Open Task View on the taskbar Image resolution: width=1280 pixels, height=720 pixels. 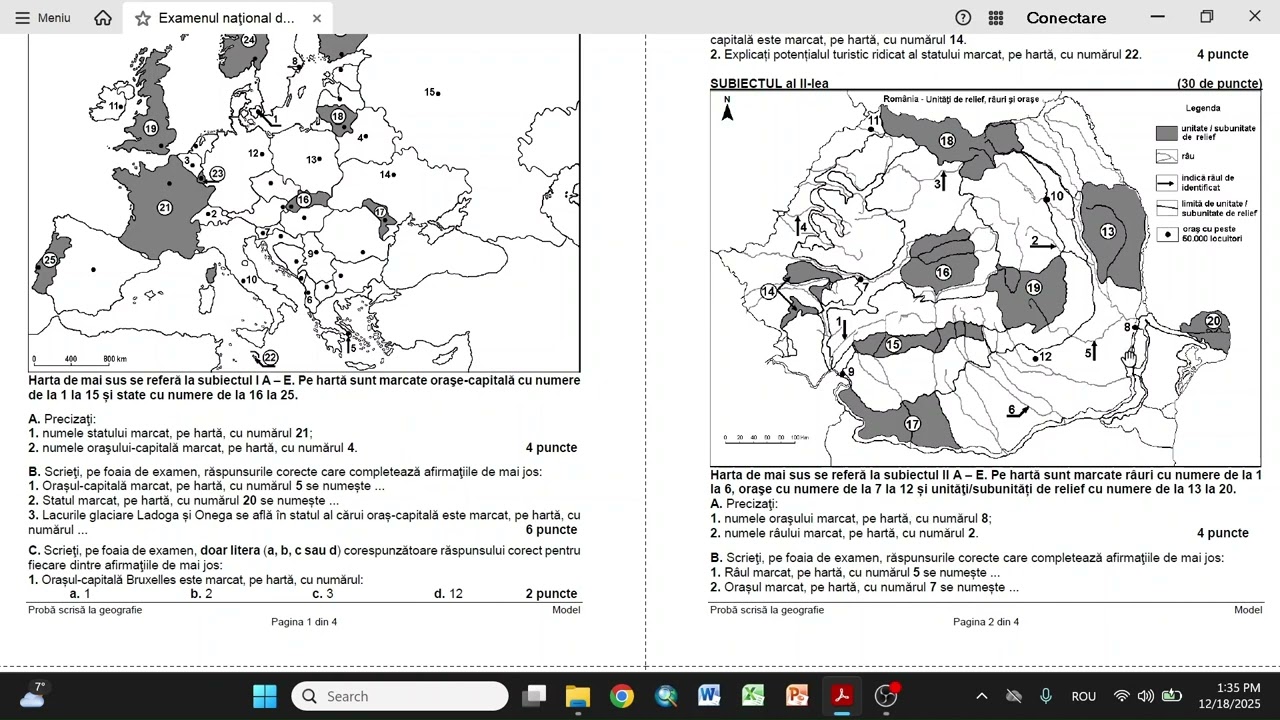coord(535,696)
